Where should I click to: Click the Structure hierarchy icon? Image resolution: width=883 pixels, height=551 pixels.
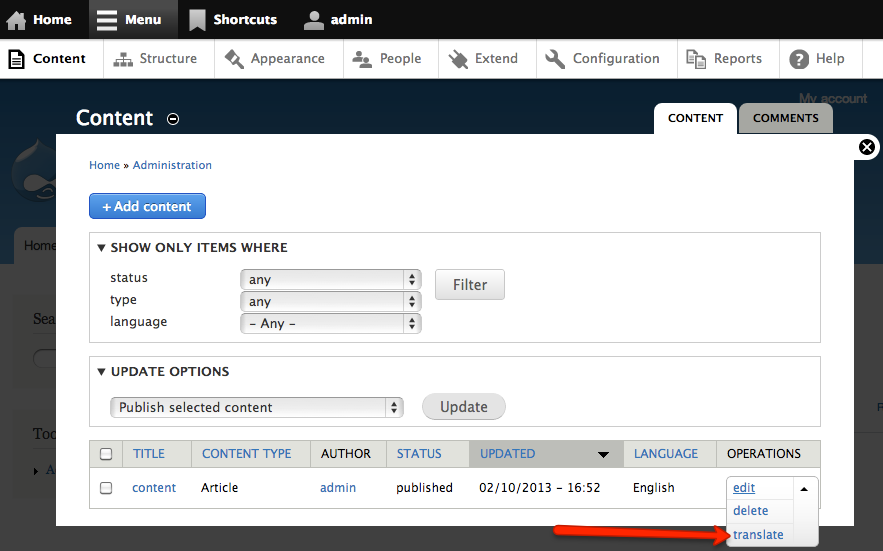[123, 59]
